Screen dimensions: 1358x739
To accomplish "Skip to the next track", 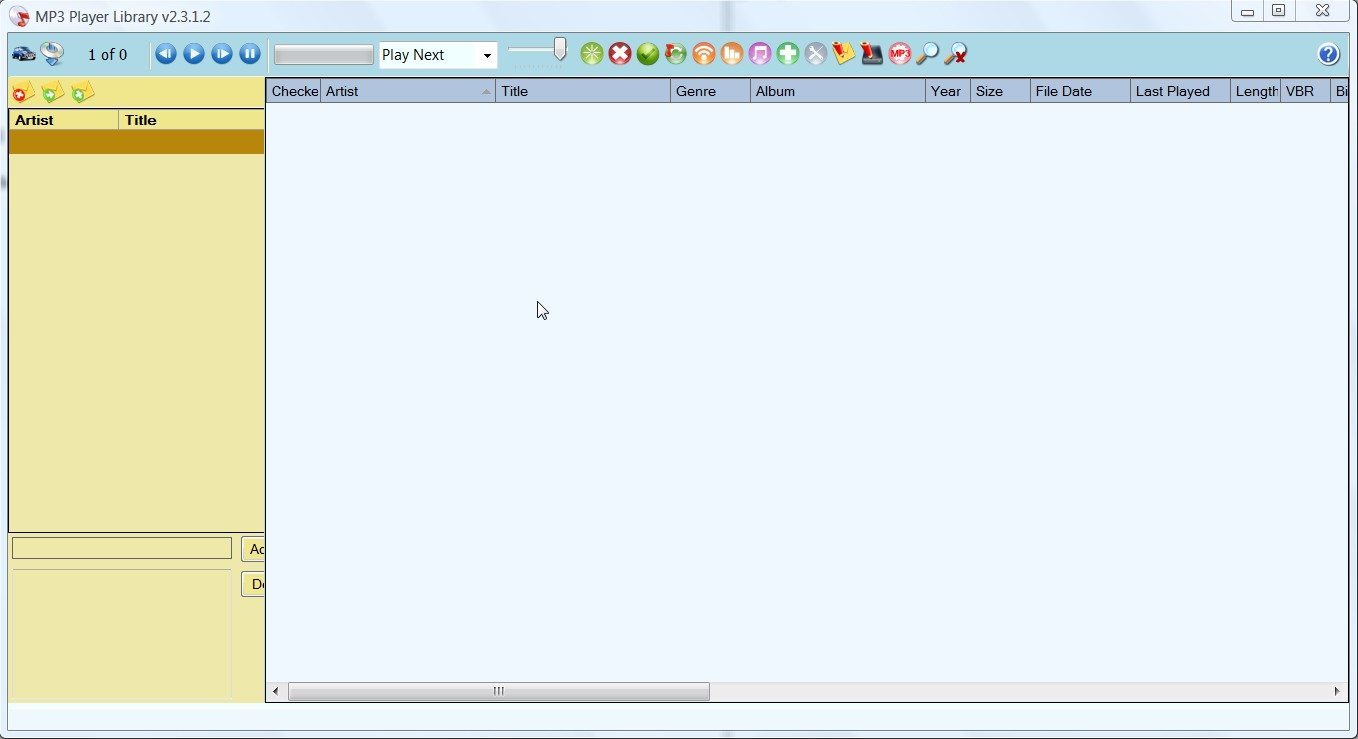I will pyautogui.click(x=221, y=54).
